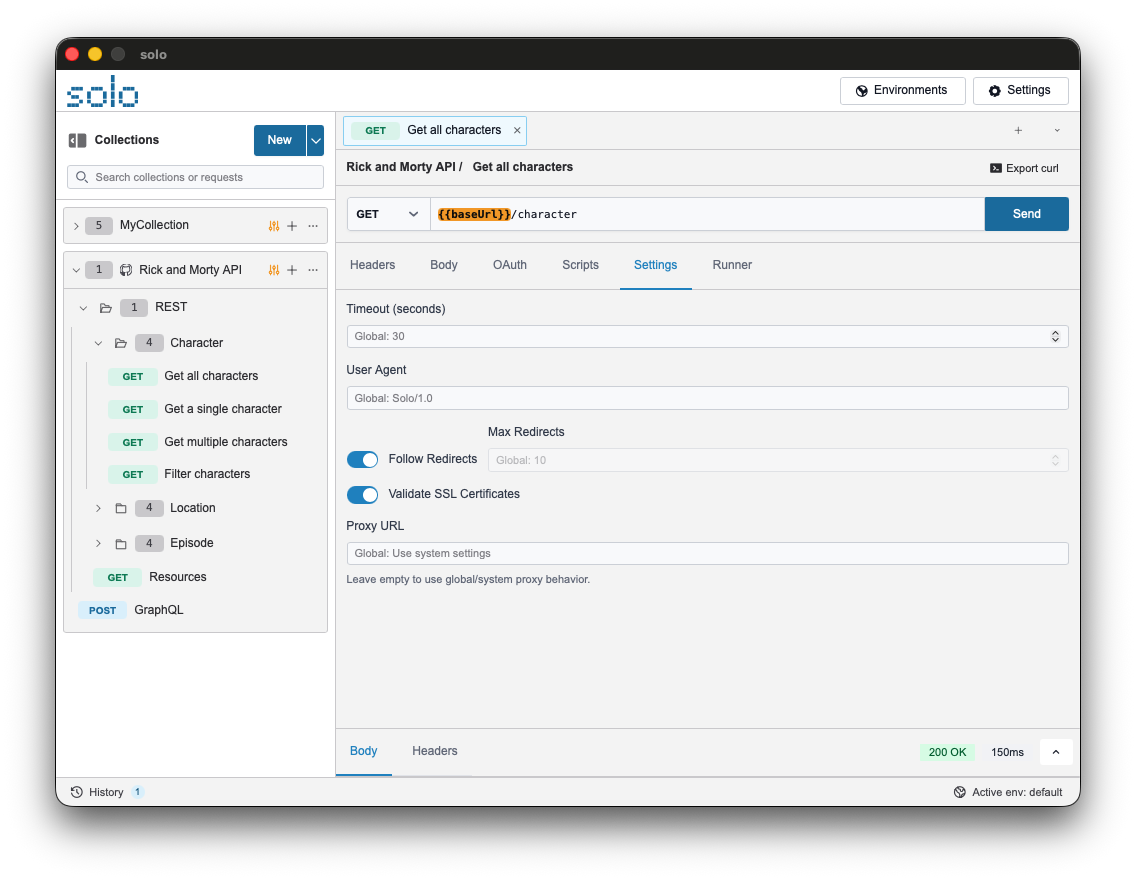Focus the Timeout seconds input
This screenshot has width=1136, height=880.
(x=707, y=336)
